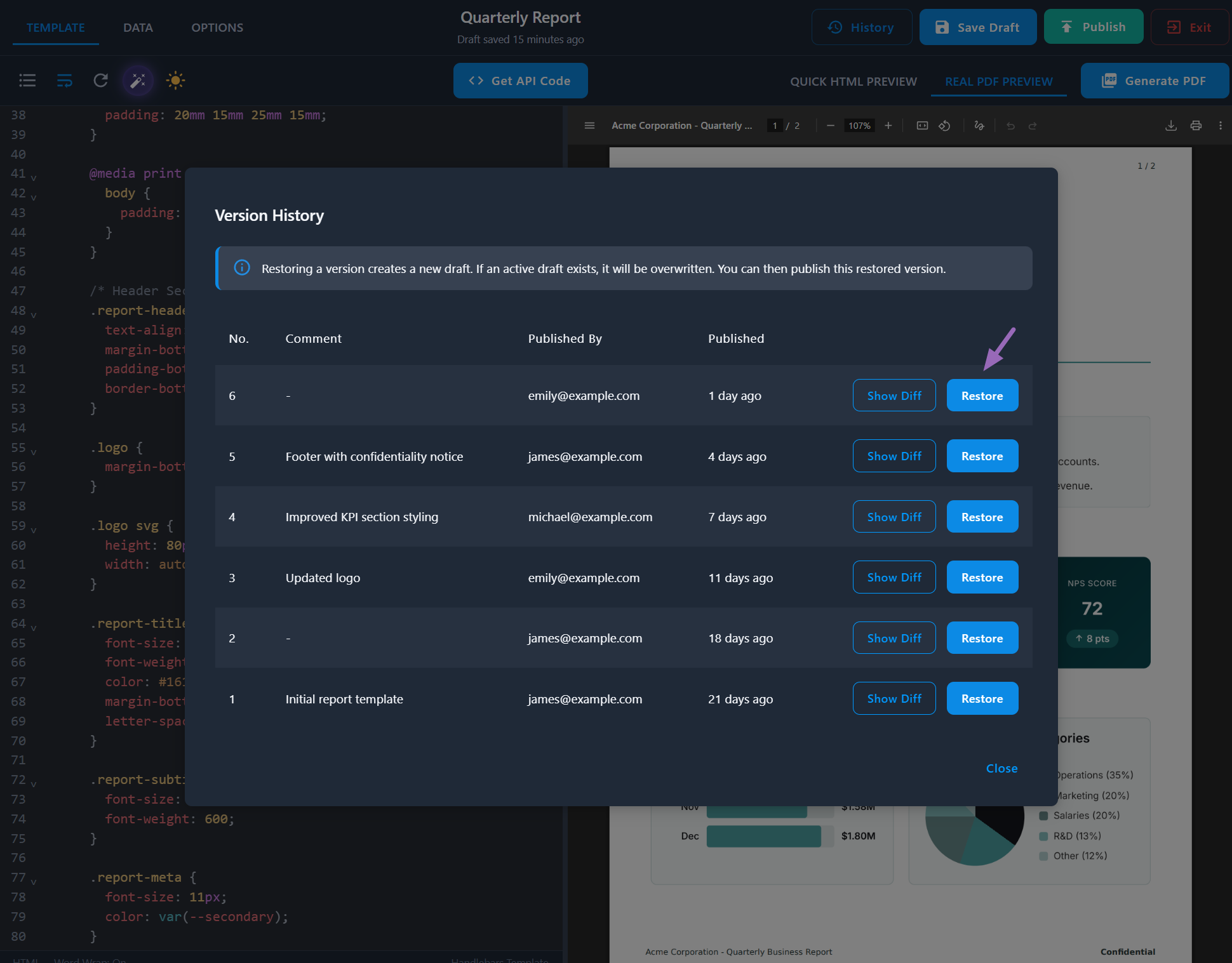Collapse code fold arrow at line 41
Screen dimensions: 1232x963
tap(34, 177)
